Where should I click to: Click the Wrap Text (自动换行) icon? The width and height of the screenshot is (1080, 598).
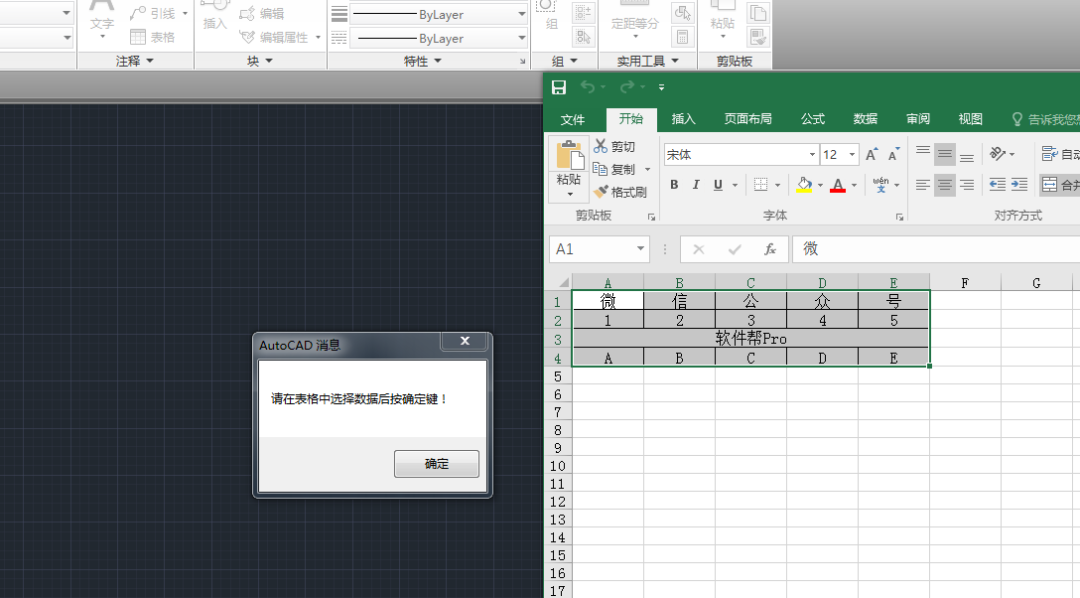[1051, 153]
